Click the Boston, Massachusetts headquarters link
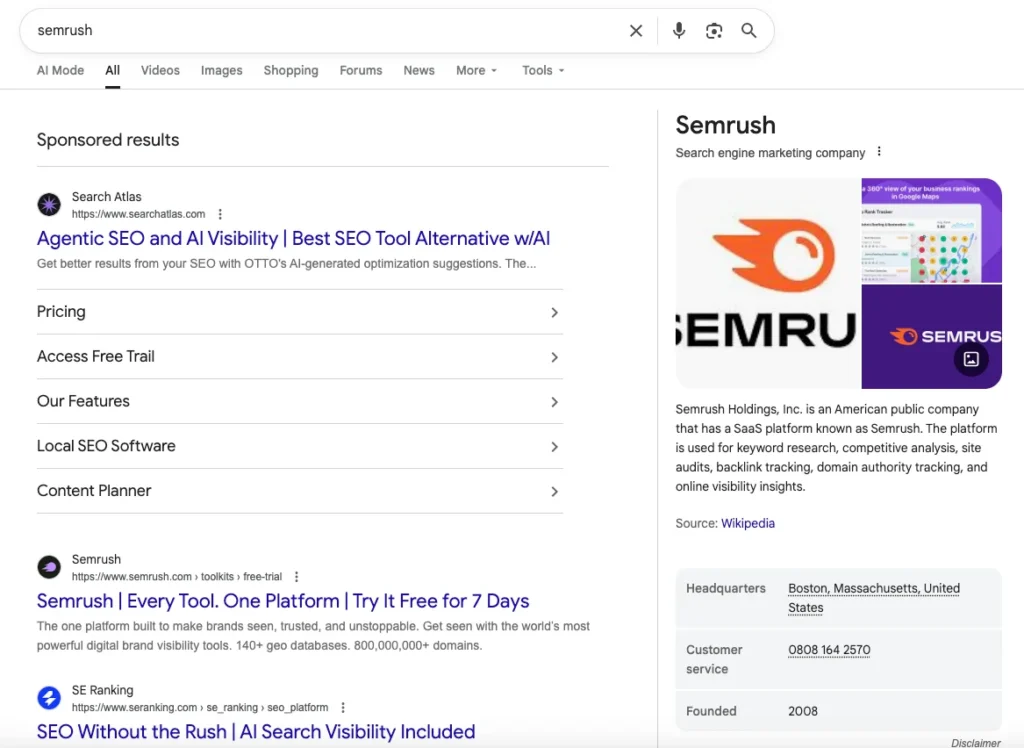1024x748 pixels. pyautogui.click(x=874, y=598)
